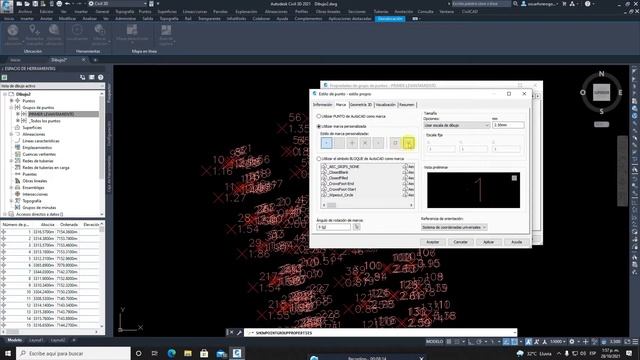
Task: Click the Modelo layout tab
Action: tap(15, 340)
